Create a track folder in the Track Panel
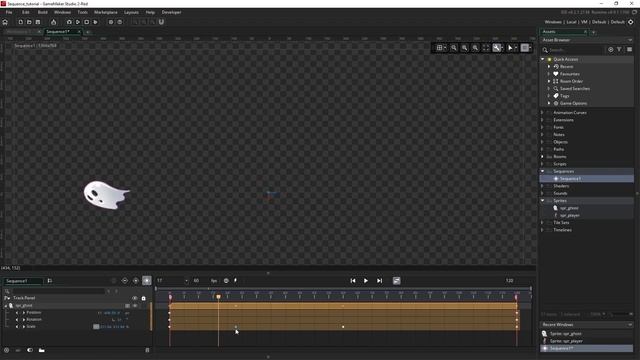 click(x=42, y=350)
